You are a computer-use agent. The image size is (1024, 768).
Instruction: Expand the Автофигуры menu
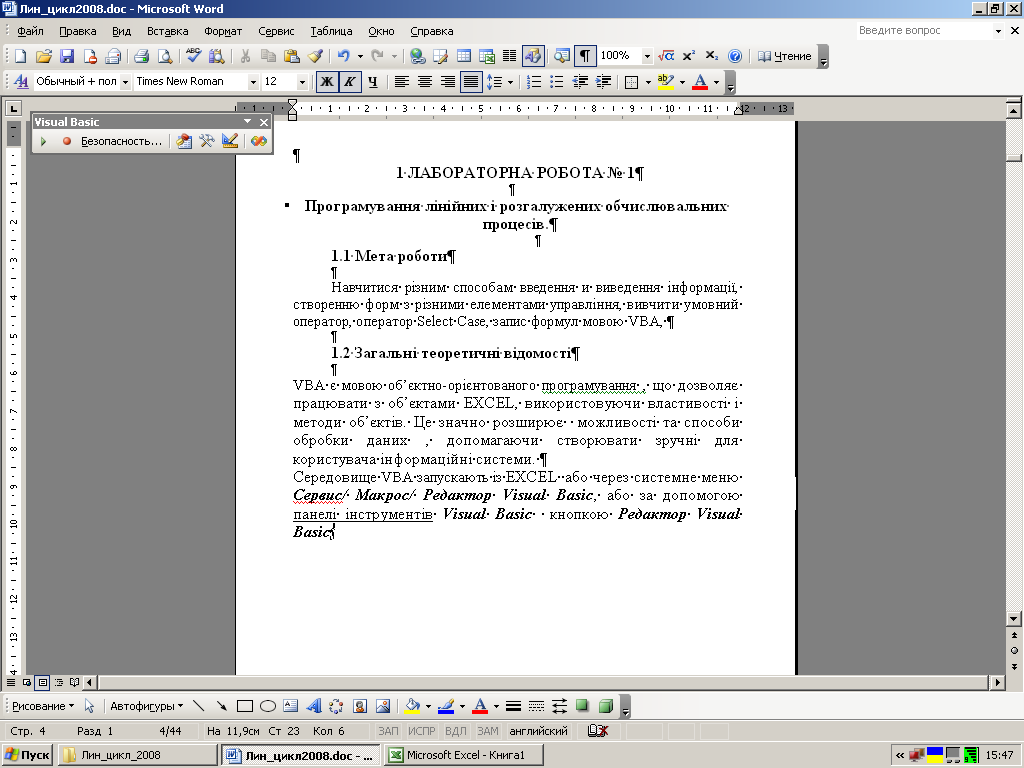(146, 707)
